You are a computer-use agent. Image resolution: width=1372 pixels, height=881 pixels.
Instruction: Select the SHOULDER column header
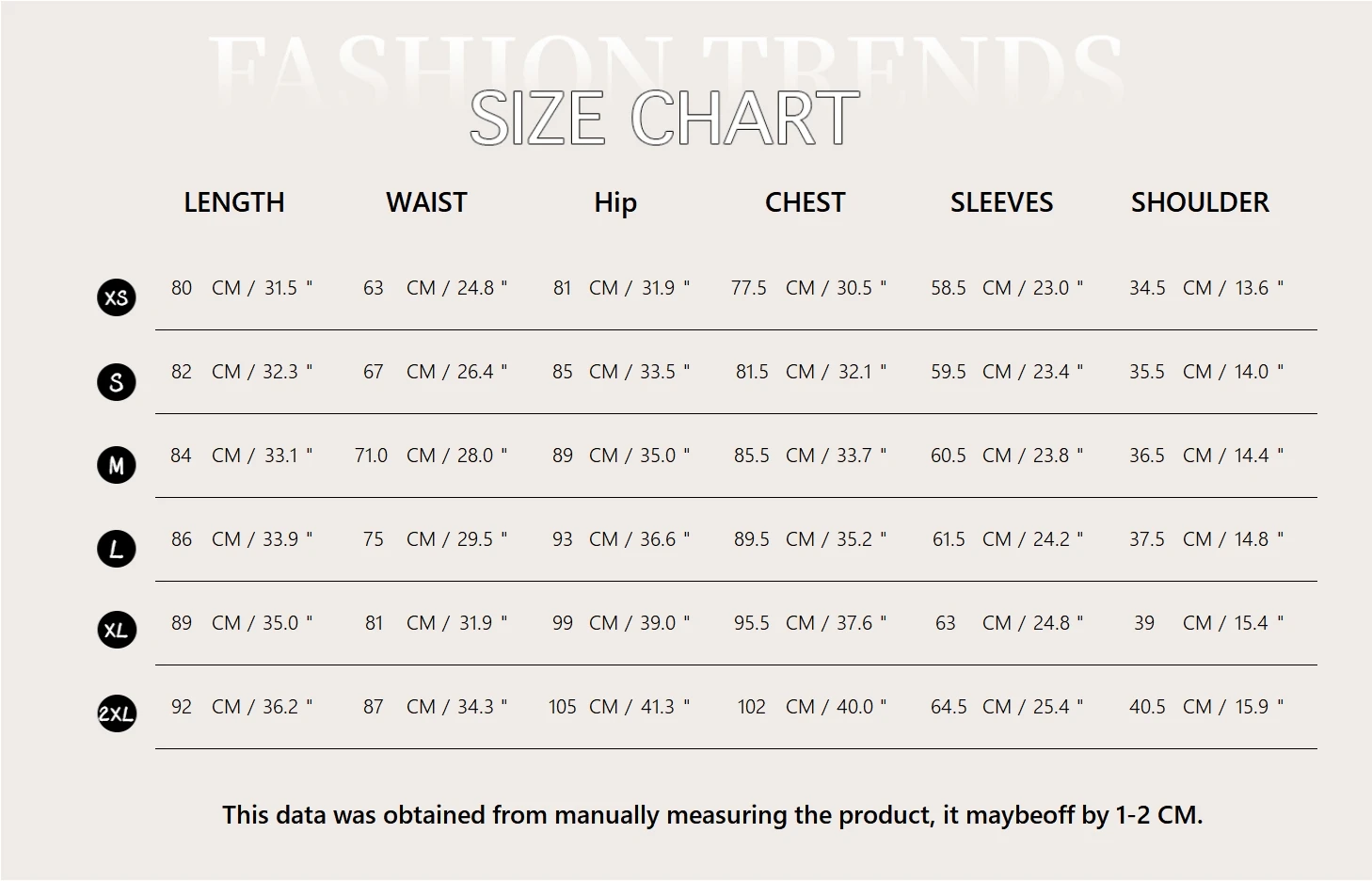1200,202
